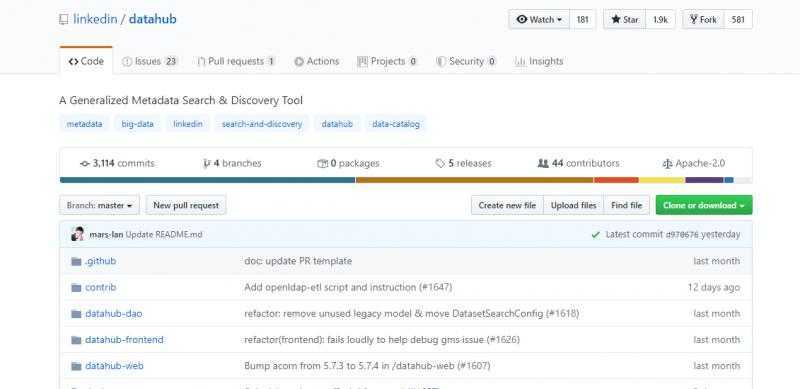Click the New pull request button
This screenshot has height=389, width=800.
point(186,205)
